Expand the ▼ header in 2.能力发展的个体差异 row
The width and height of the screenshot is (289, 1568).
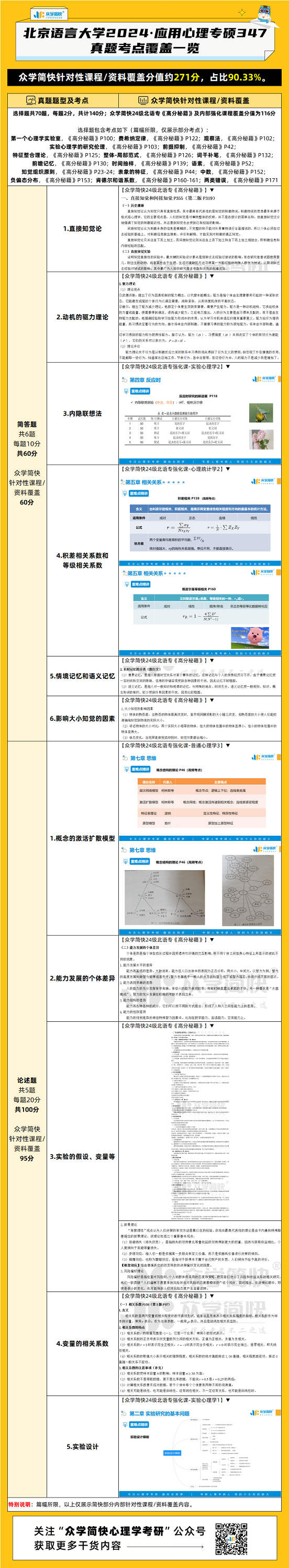coord(212,939)
